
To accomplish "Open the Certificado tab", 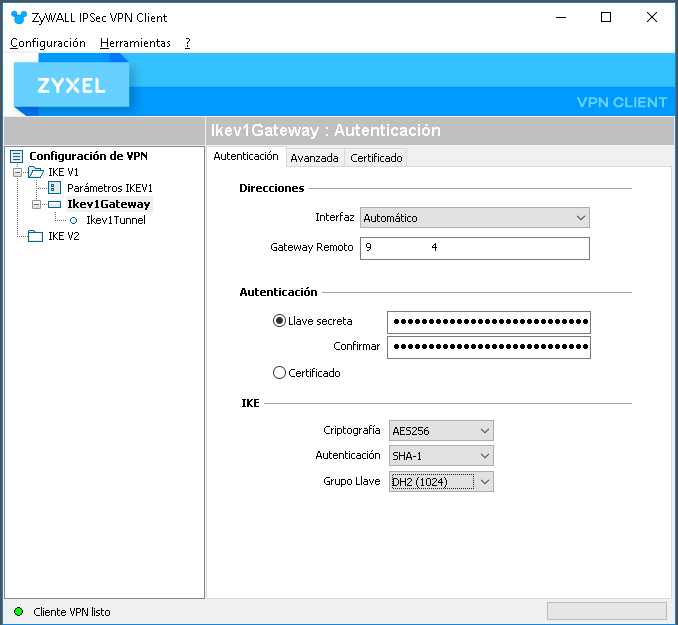I will [x=376, y=158].
